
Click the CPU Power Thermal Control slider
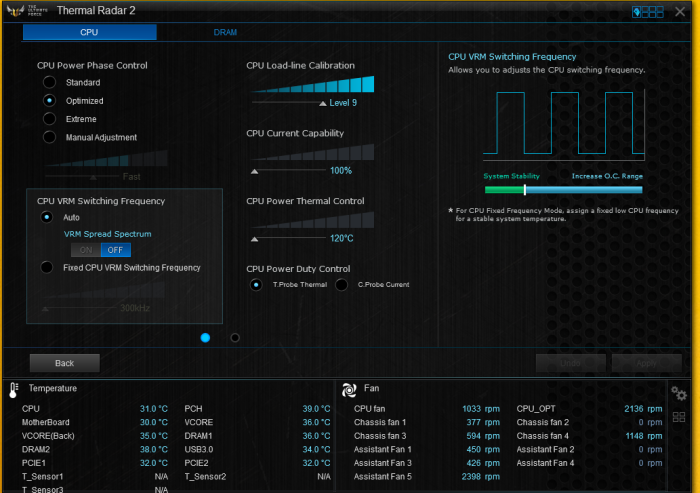click(254, 239)
